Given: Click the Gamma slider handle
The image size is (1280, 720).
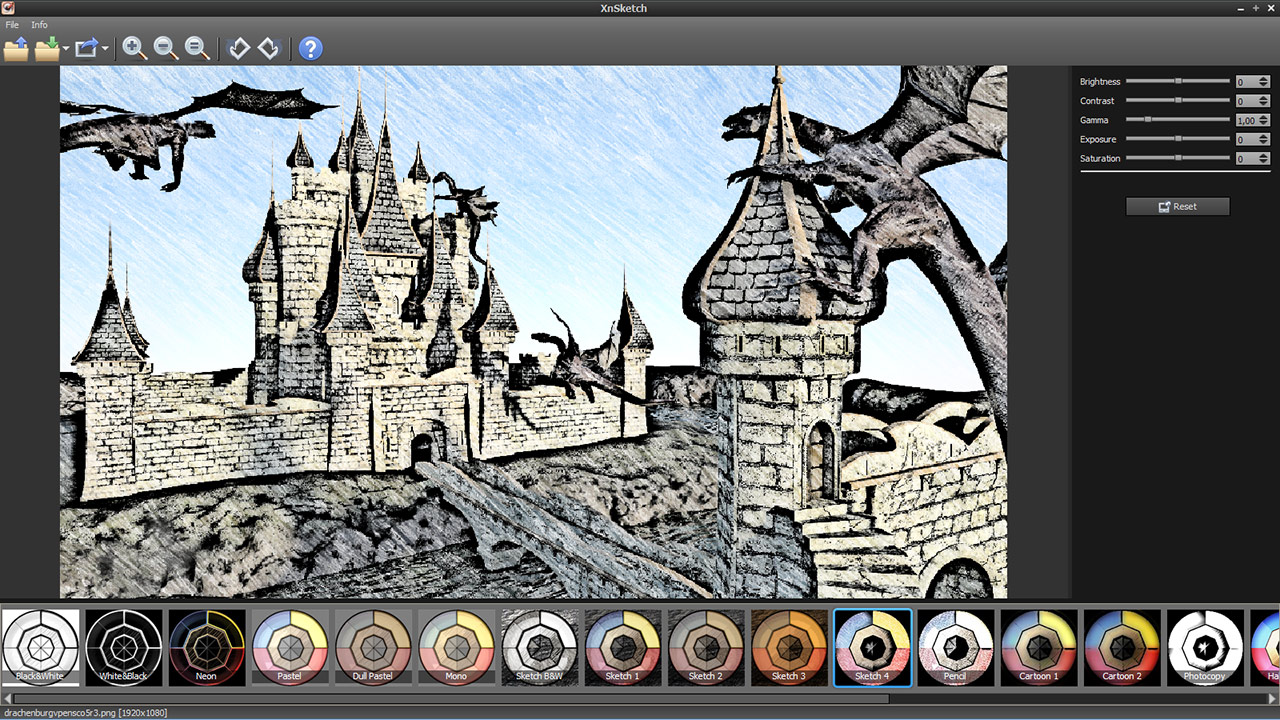Looking at the screenshot, I should click(x=1148, y=119).
